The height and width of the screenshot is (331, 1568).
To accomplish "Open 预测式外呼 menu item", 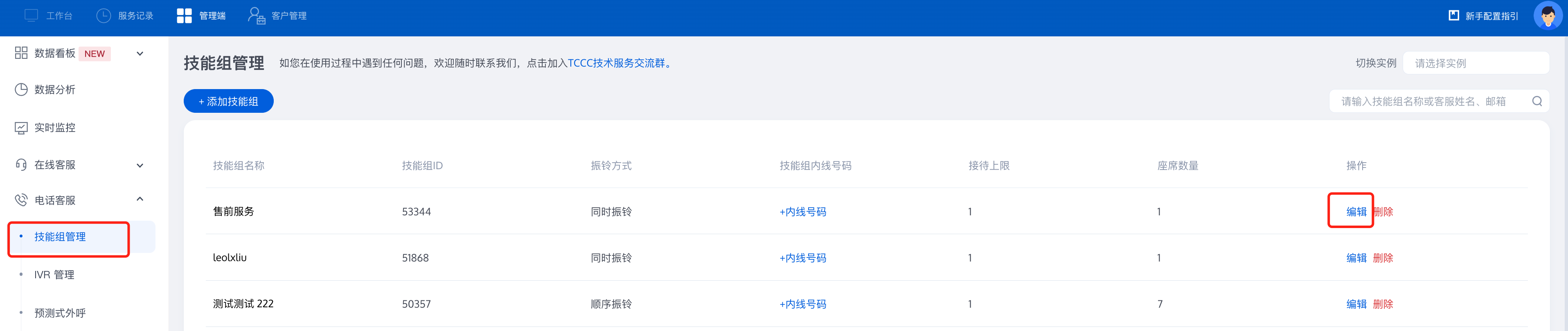I will (60, 313).
